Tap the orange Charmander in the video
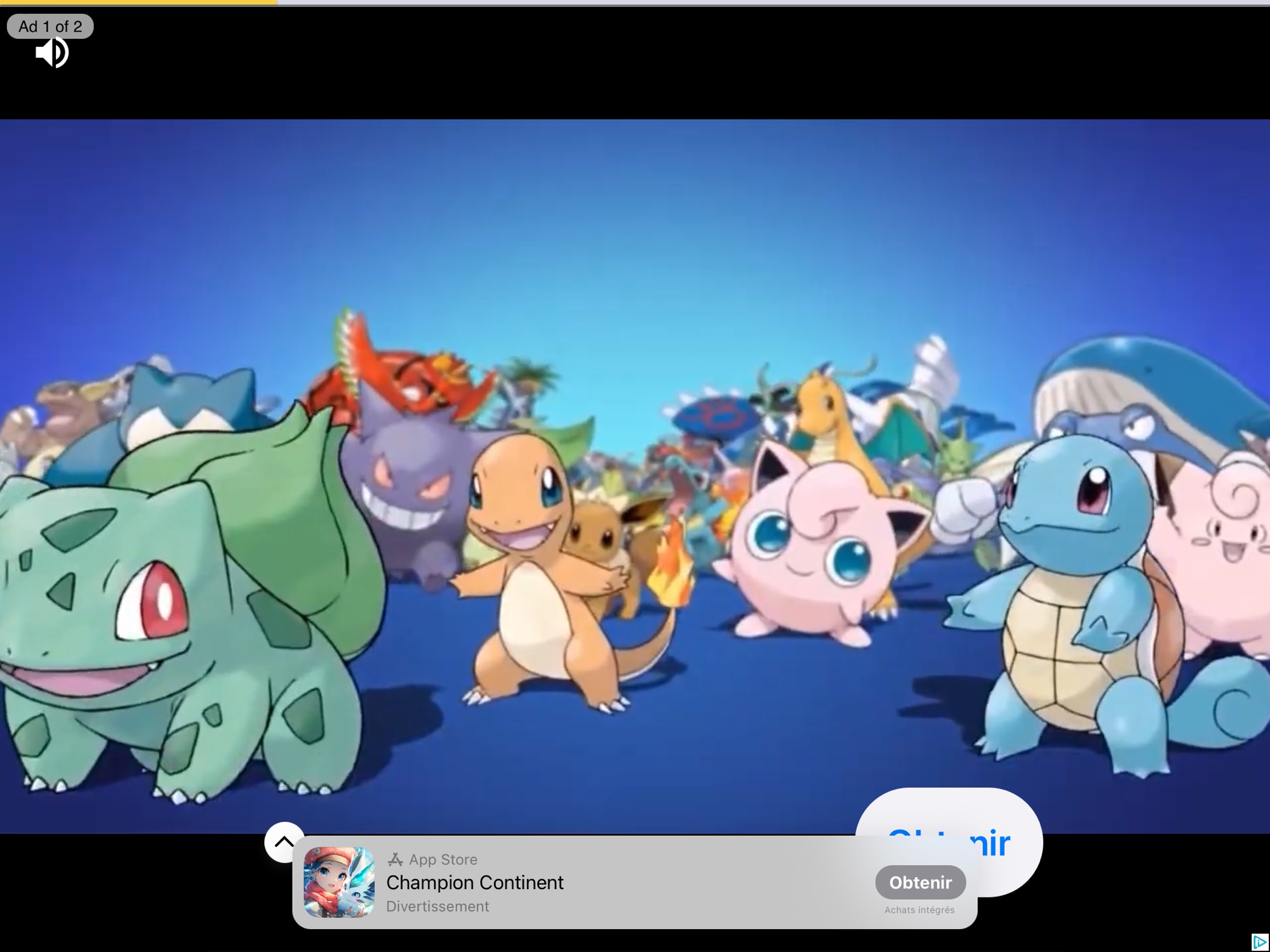Viewport: 1270px width, 952px height. click(533, 571)
